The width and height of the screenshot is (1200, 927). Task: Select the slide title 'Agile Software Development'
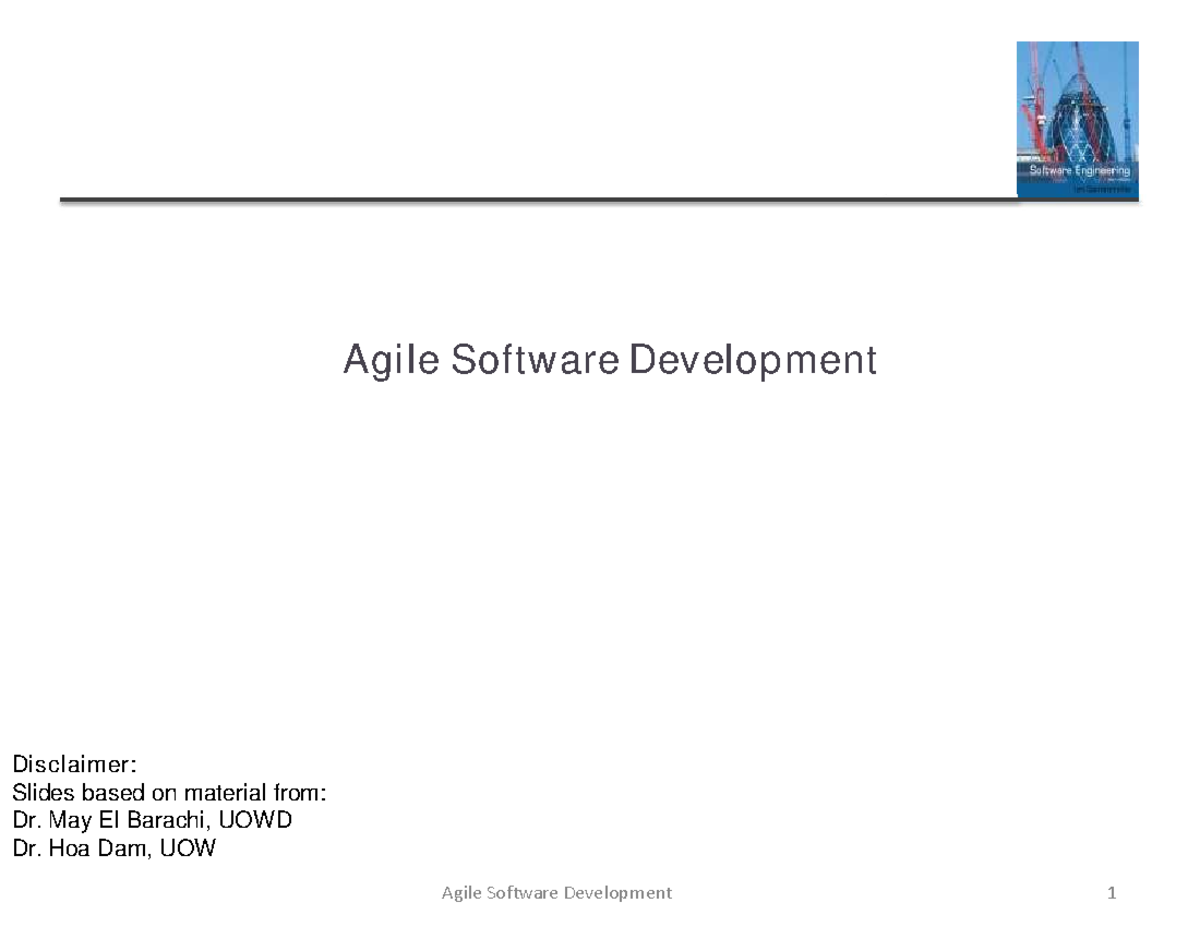click(x=609, y=360)
